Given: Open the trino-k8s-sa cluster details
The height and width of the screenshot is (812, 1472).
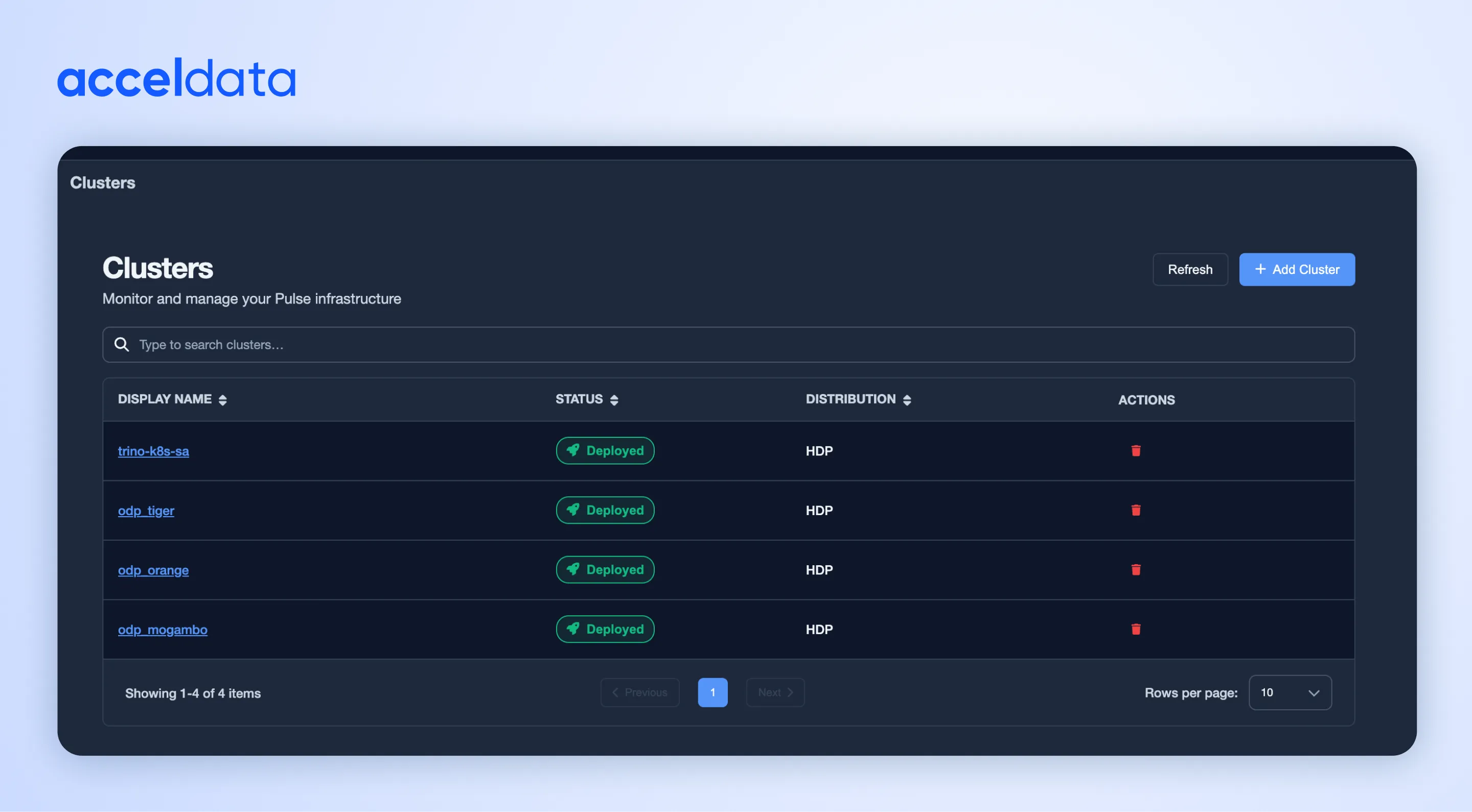Looking at the screenshot, I should (x=153, y=451).
